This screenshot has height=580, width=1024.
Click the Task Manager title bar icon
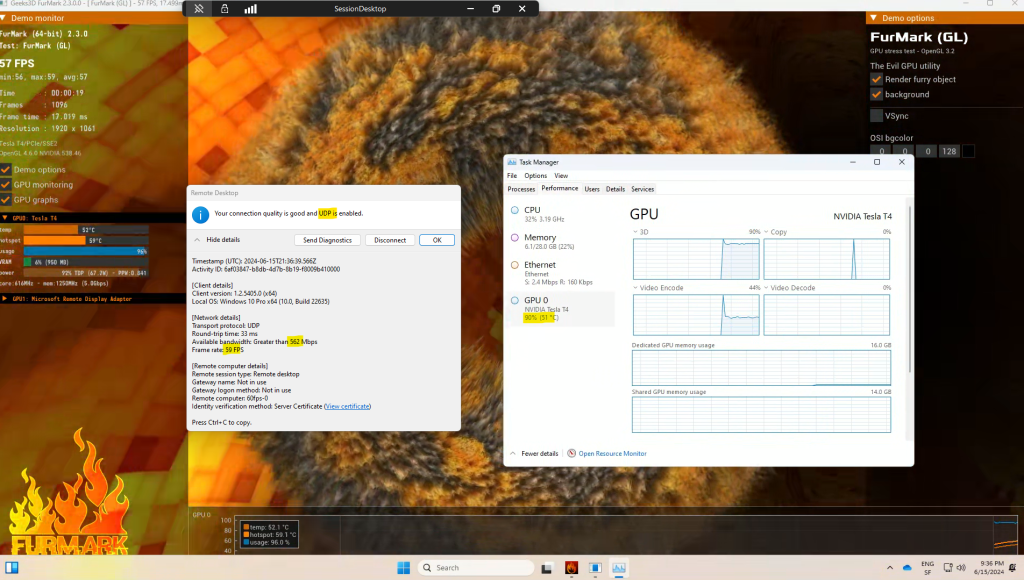(512, 162)
